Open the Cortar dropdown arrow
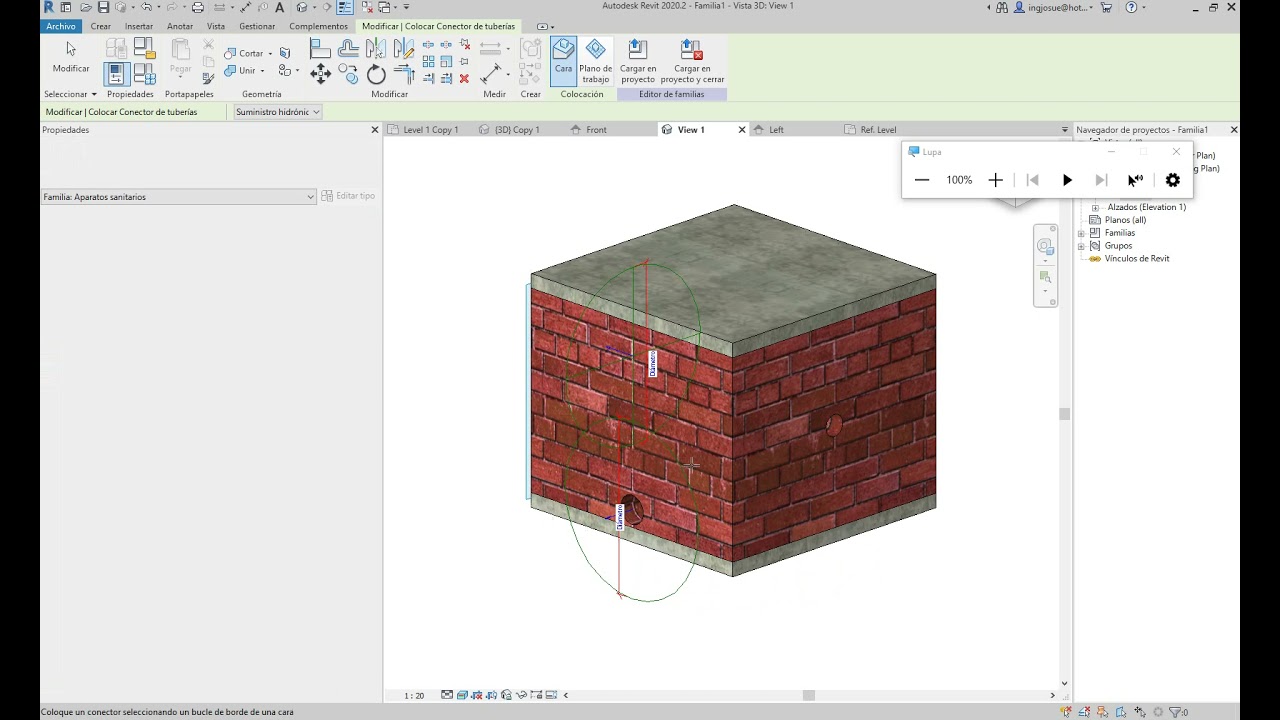Screen dimensions: 1280x720 270,54
